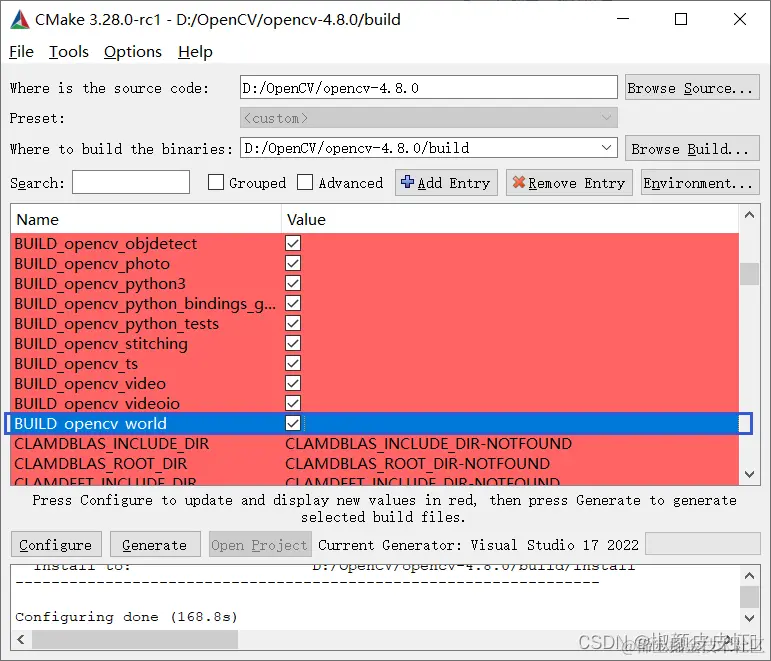
Task: Click the output log horizontal scrollbar thumb
Action: 135,639
